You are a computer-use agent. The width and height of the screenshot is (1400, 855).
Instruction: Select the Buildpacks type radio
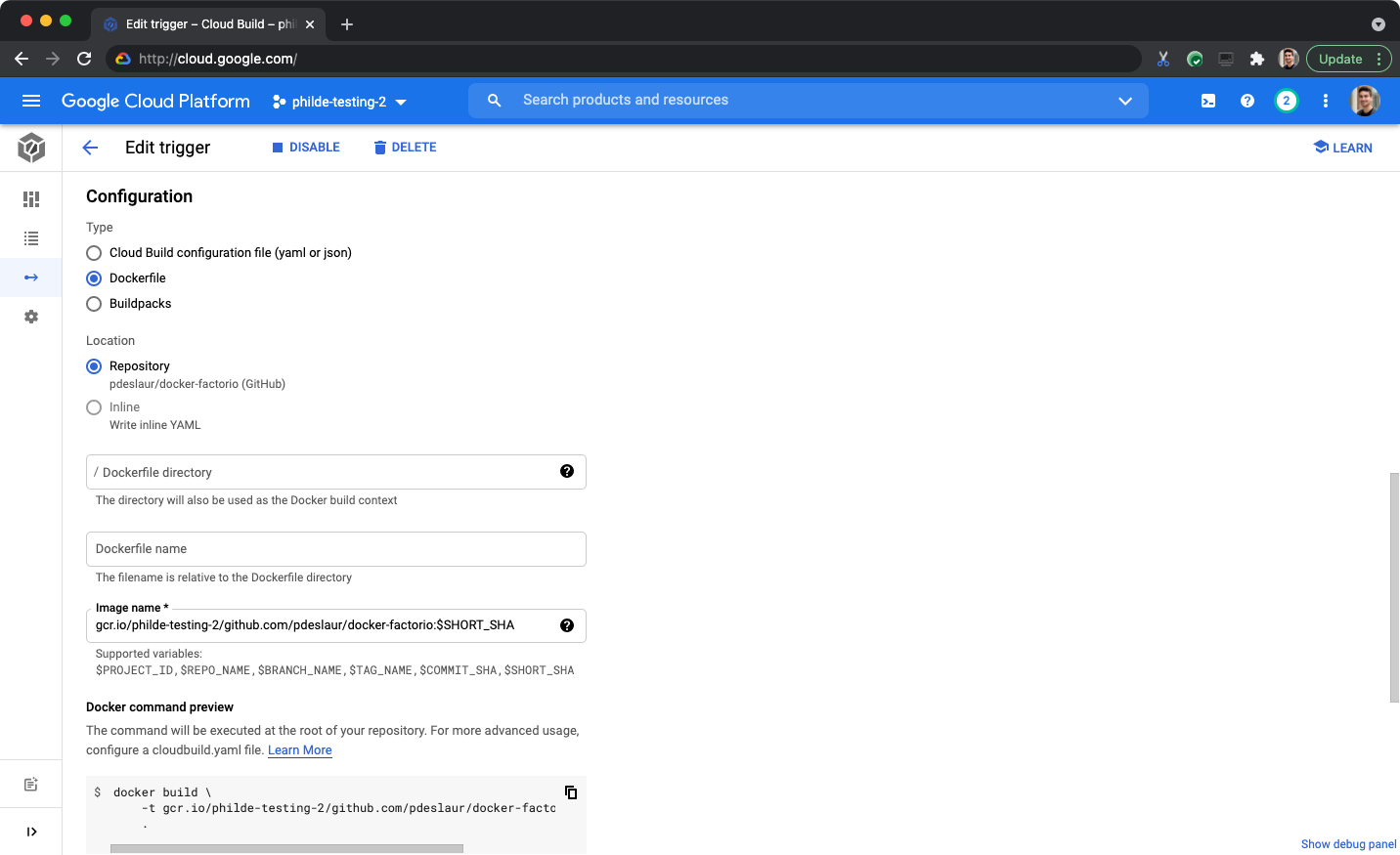(x=94, y=304)
